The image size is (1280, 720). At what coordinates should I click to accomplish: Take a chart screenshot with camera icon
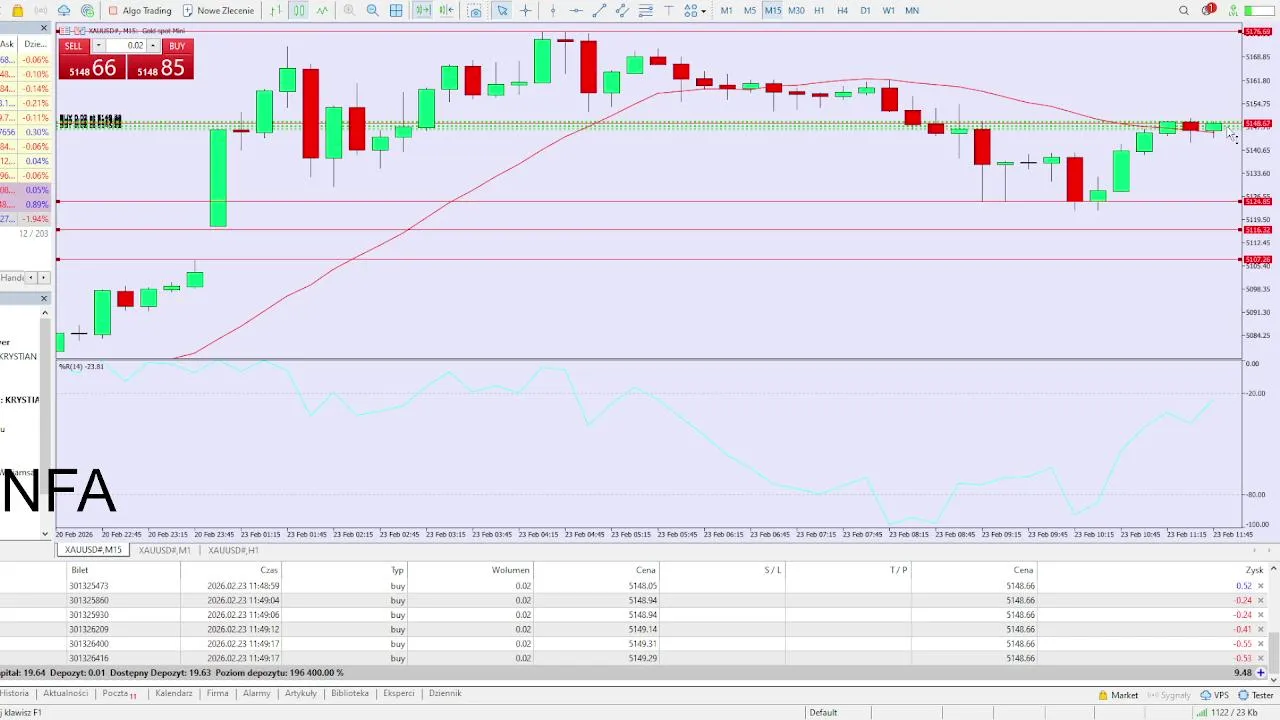[x=475, y=11]
